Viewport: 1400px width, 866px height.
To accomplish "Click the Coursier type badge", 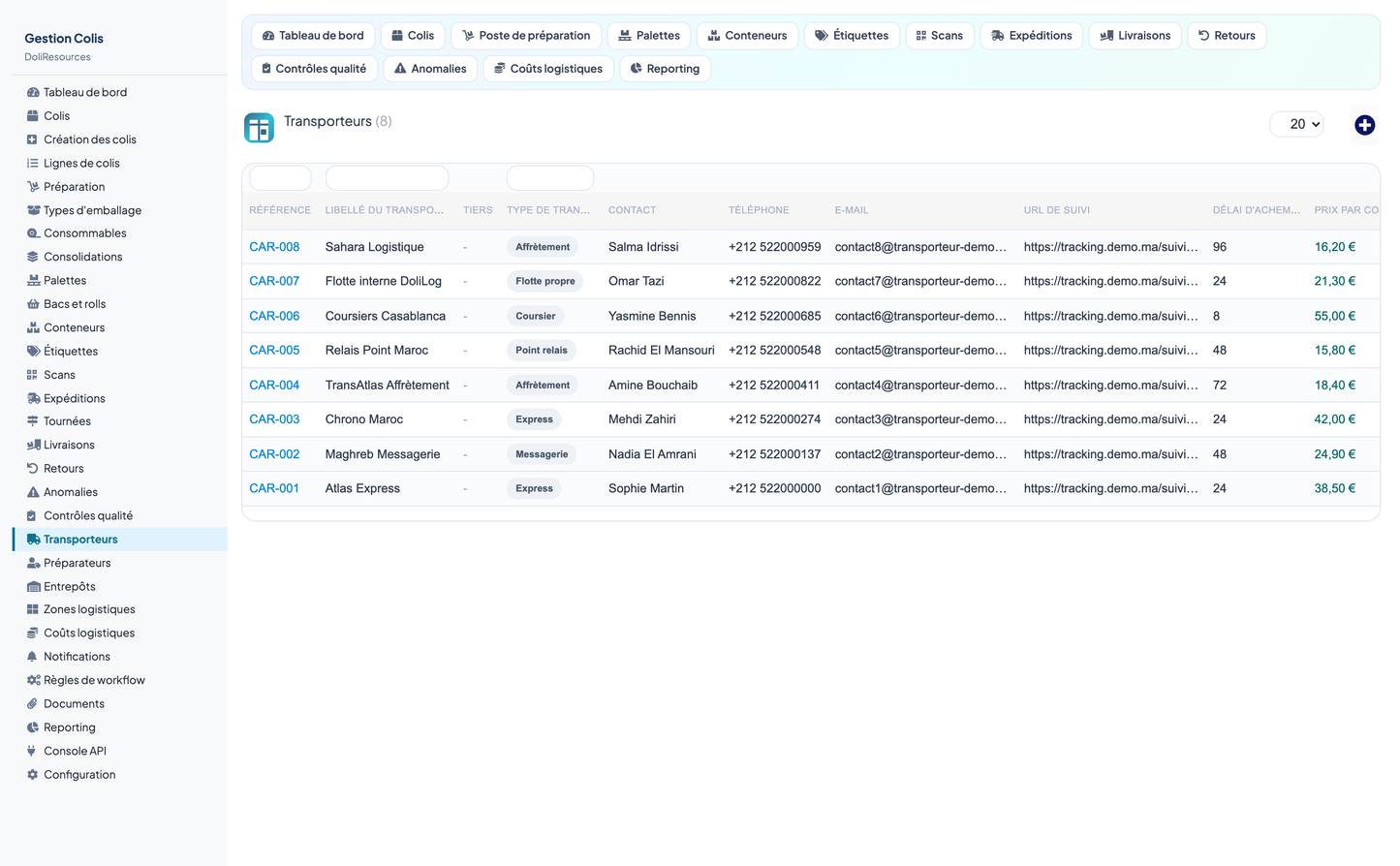I will (535, 316).
